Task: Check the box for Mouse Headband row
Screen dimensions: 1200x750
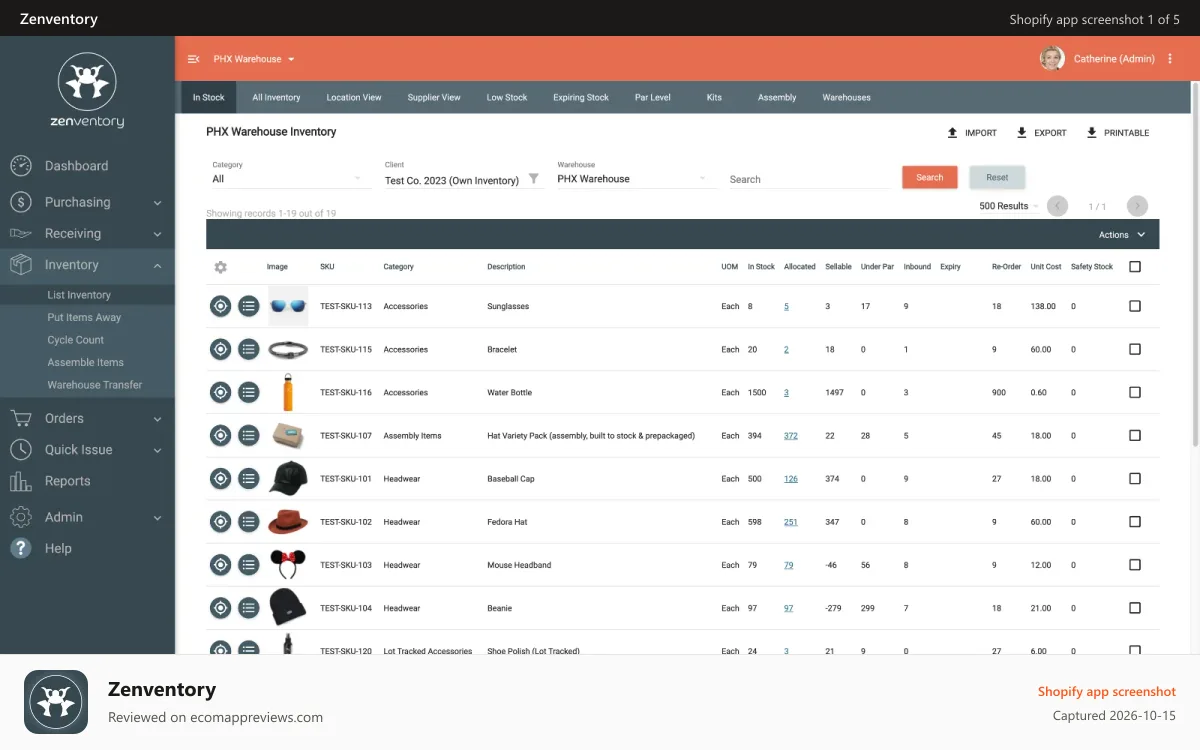Action: 1134,564
